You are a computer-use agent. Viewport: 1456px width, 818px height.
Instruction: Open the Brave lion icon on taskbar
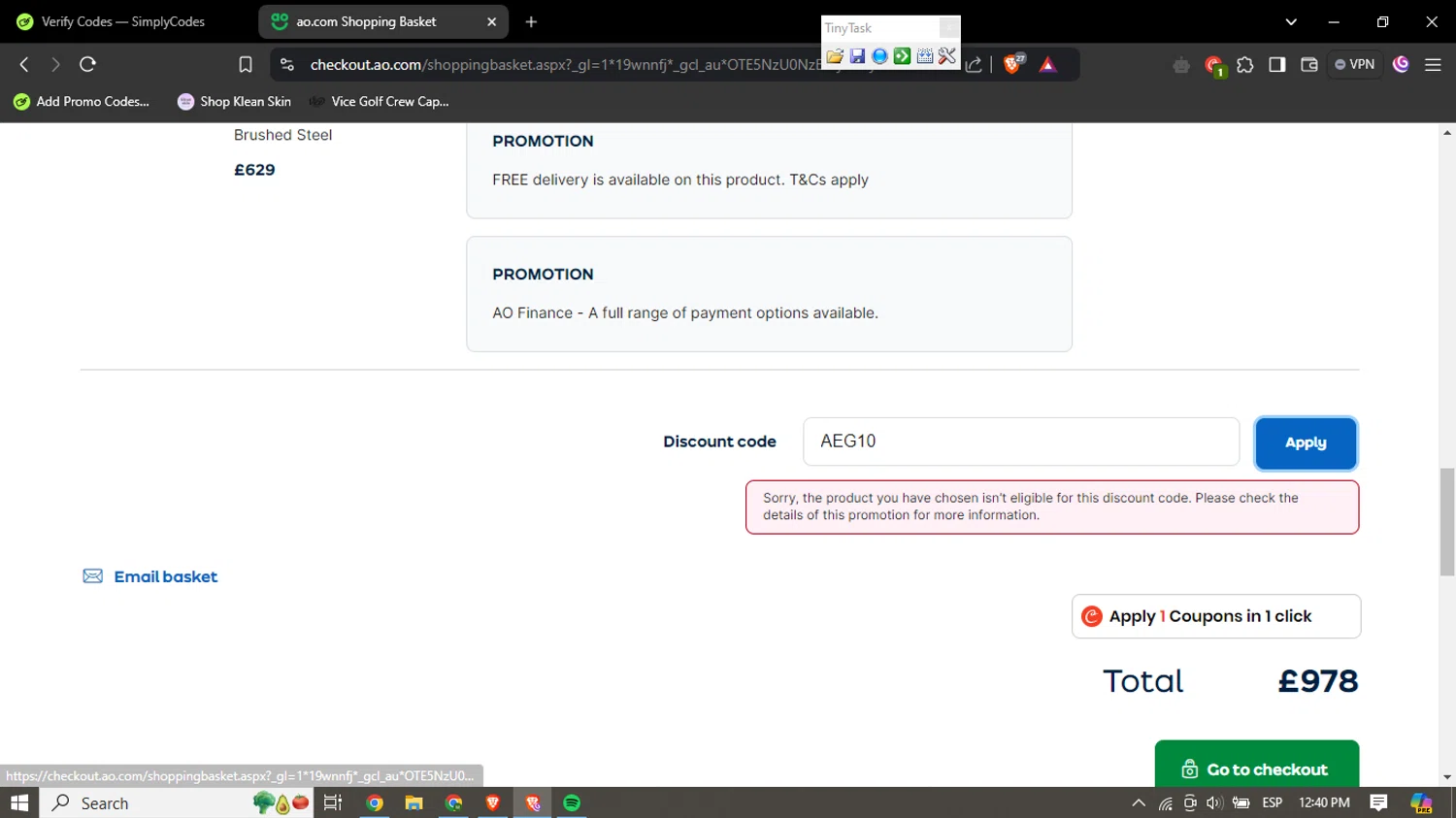coord(493,802)
